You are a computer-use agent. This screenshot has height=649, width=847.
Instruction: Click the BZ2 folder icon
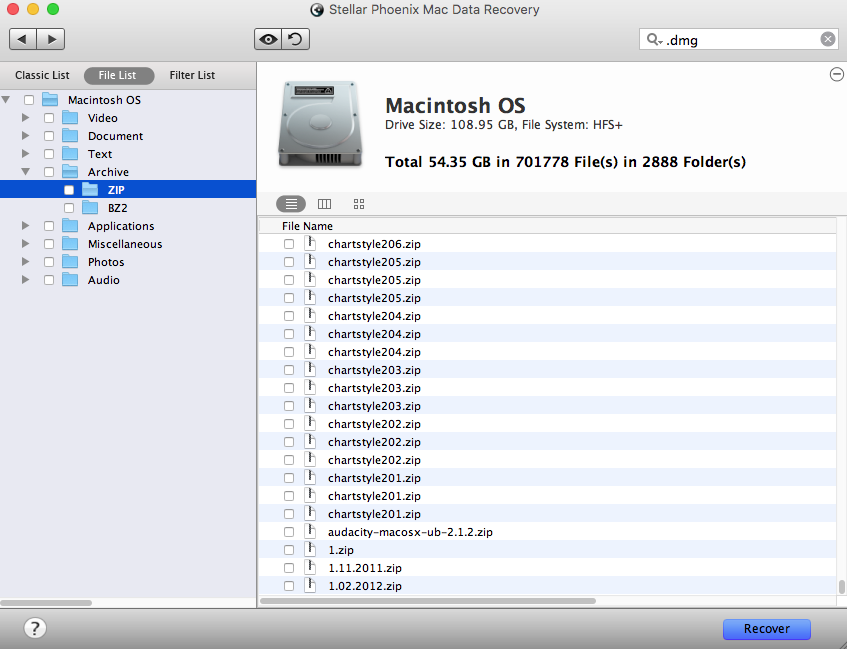(90, 208)
